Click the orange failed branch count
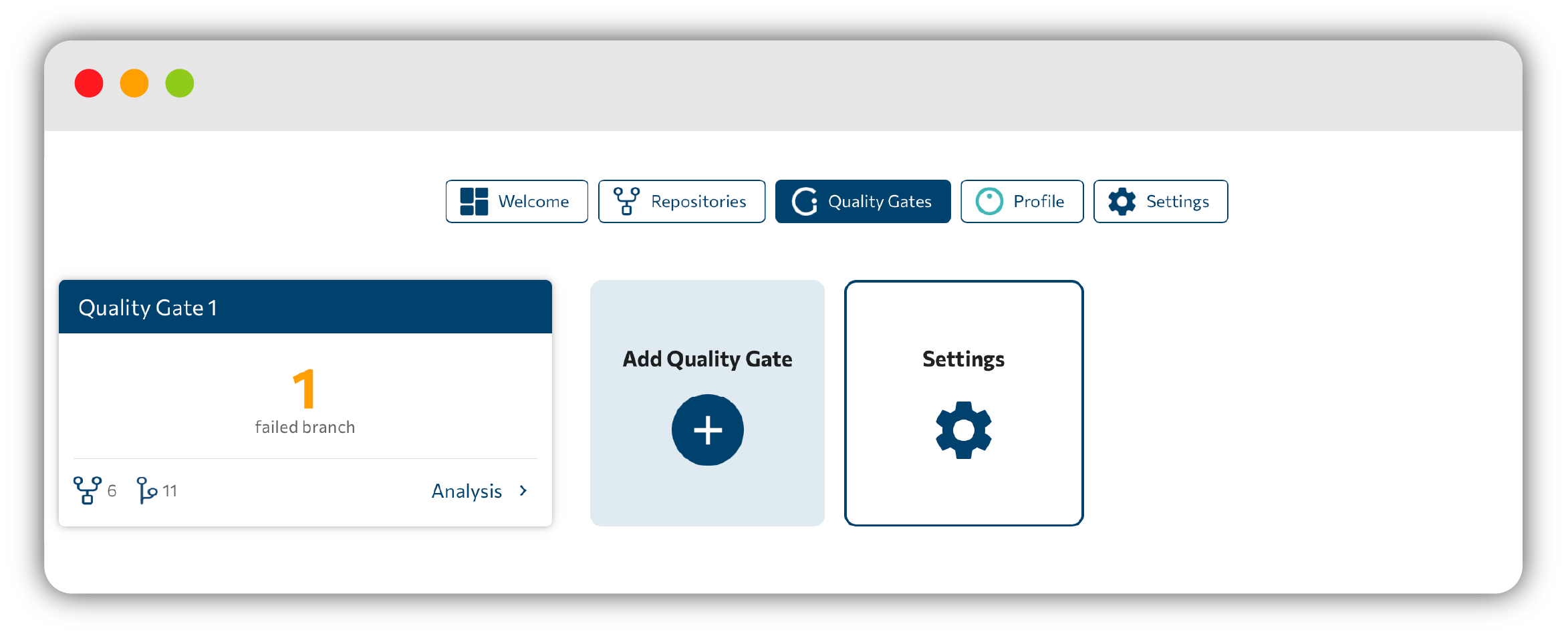The height and width of the screenshot is (636, 1568). coord(304,388)
